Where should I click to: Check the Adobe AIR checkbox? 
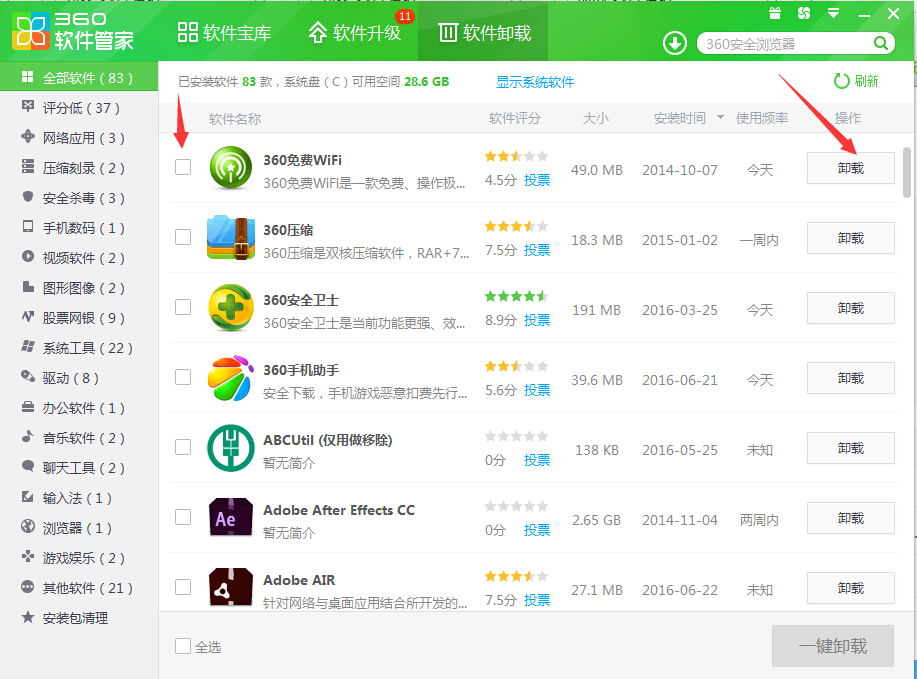(183, 587)
